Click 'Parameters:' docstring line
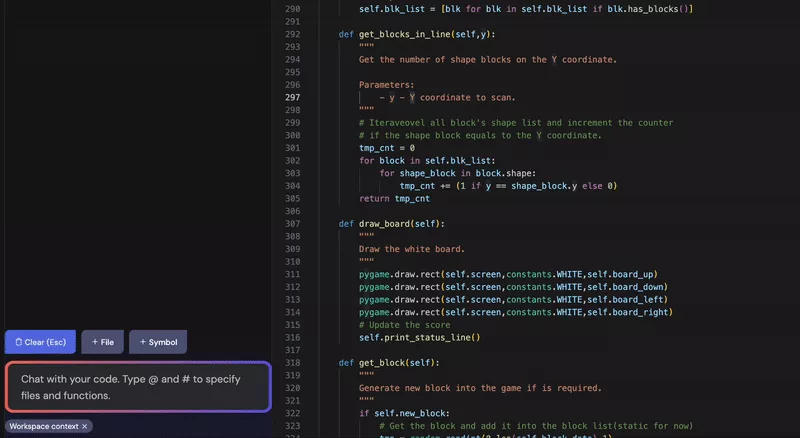The height and width of the screenshot is (438, 800). coord(386,85)
